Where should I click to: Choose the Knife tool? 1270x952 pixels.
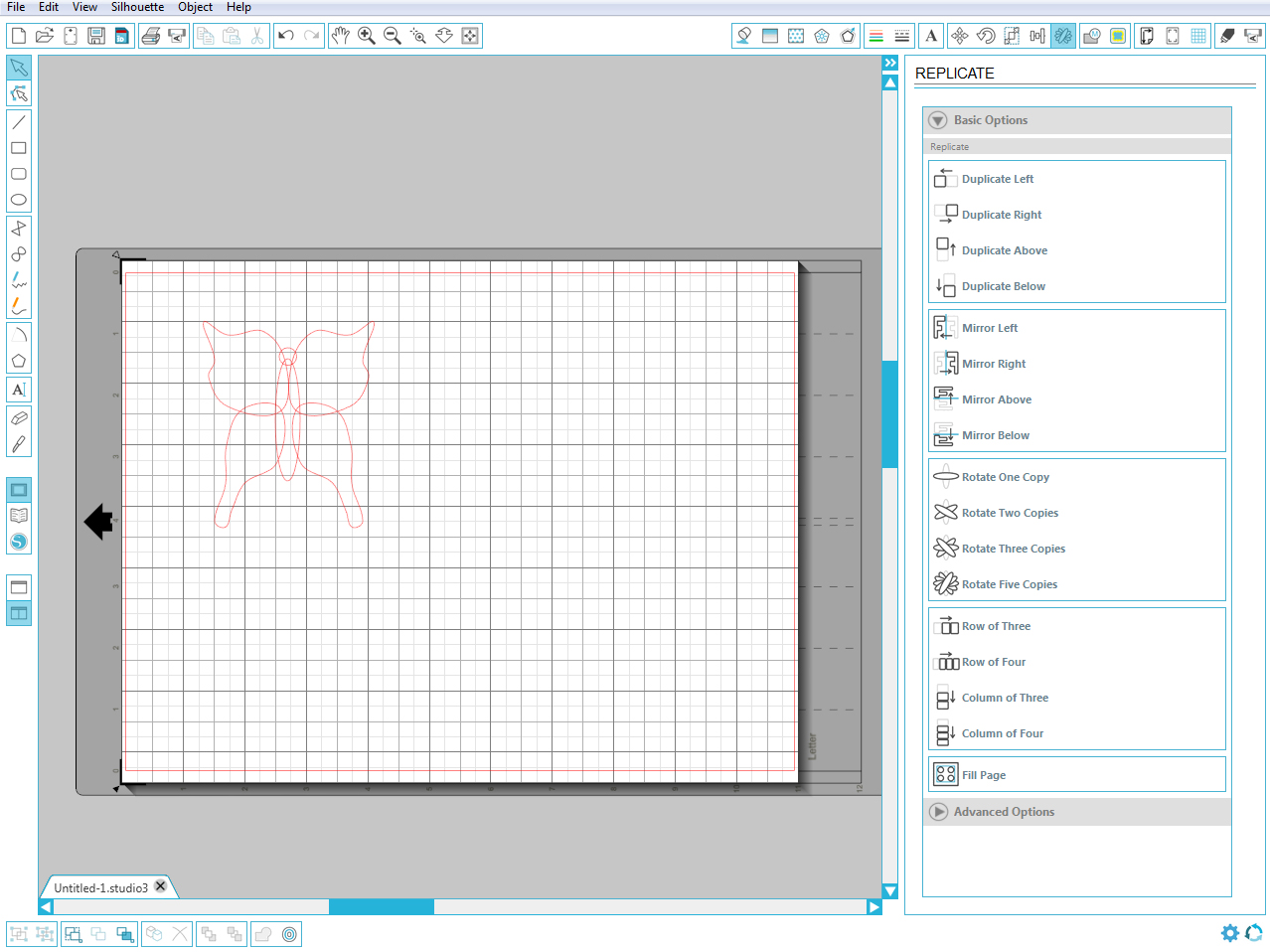(x=19, y=444)
